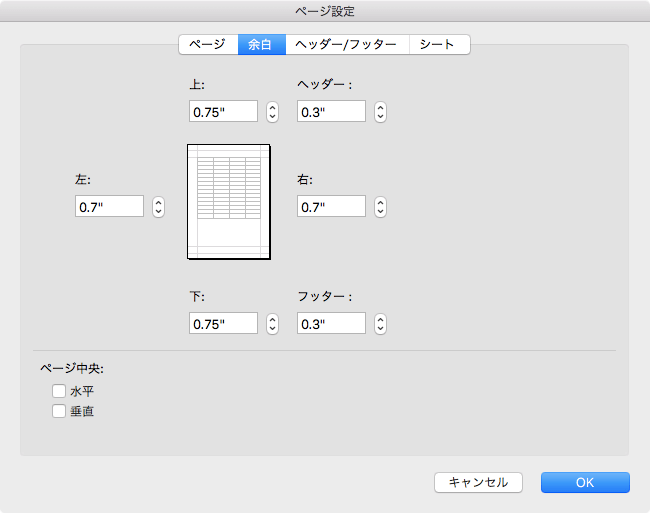This screenshot has width=650, height=513.
Task: Click the フッター margin stepper arrows
Action: pos(380,323)
